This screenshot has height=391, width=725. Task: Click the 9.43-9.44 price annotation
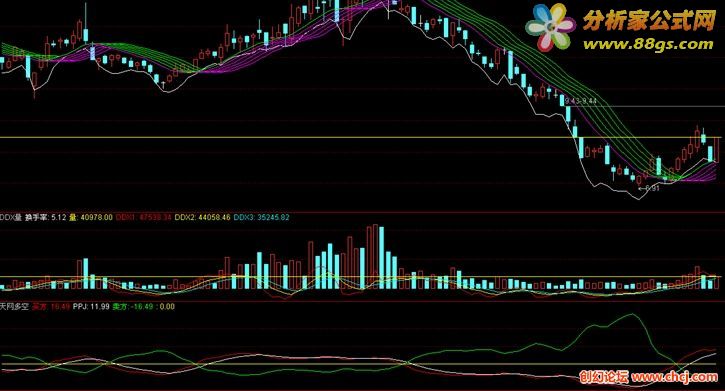point(581,101)
